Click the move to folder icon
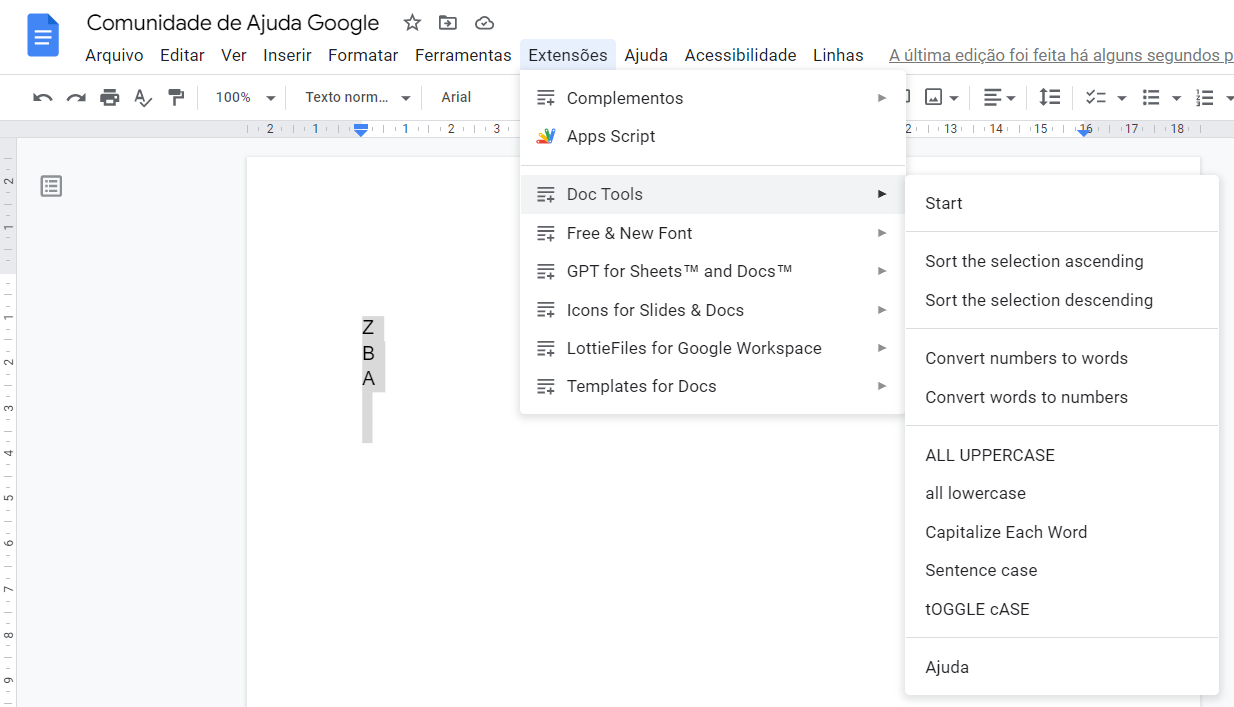1234x707 pixels. pyautogui.click(x=448, y=23)
